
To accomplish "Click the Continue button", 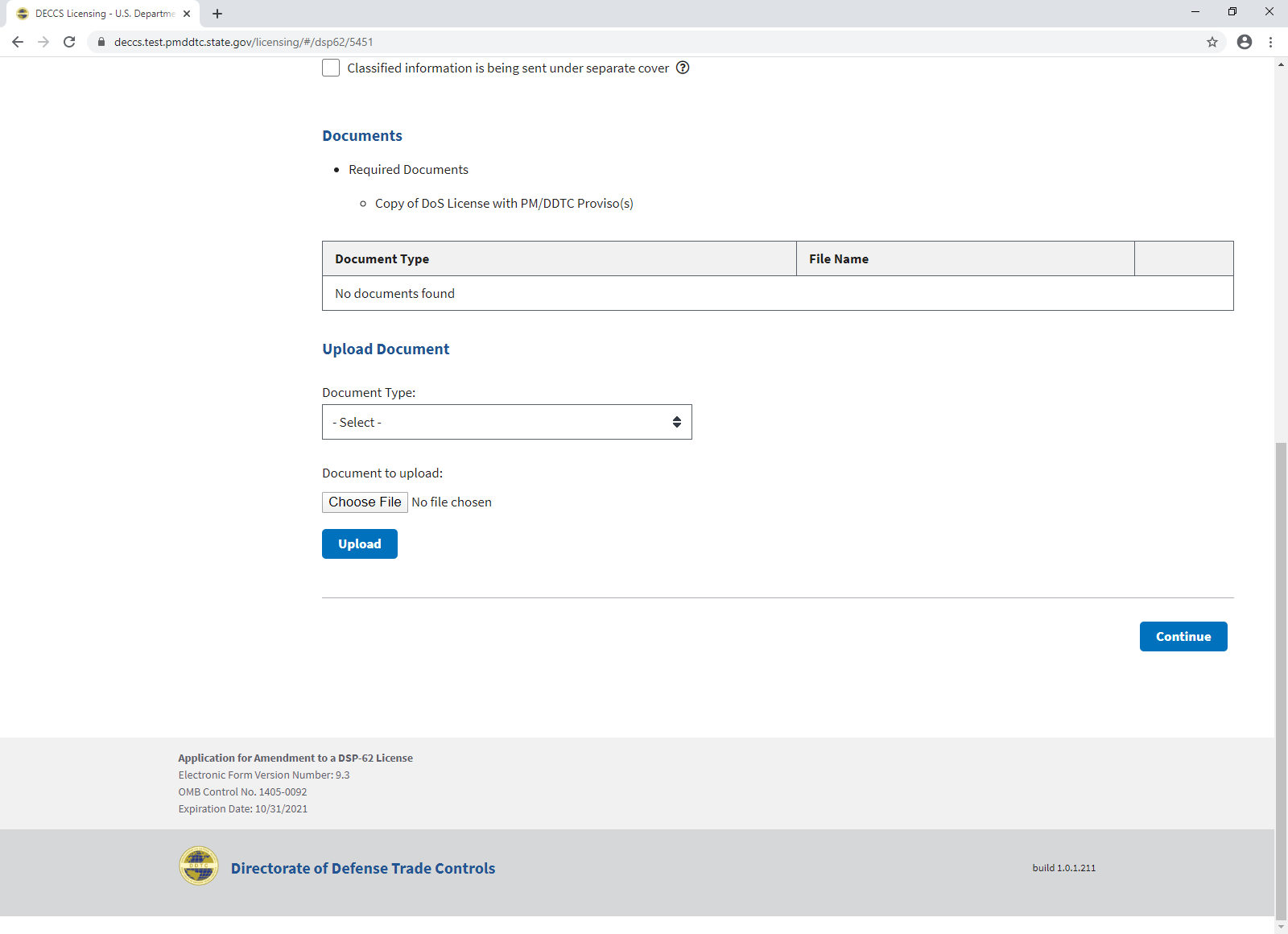I will pos(1183,636).
